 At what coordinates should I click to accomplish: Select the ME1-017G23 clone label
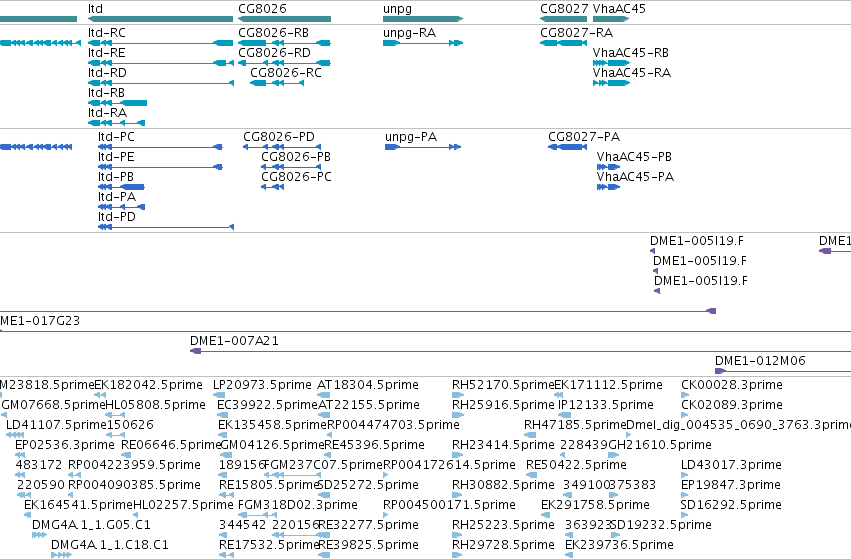[40, 321]
